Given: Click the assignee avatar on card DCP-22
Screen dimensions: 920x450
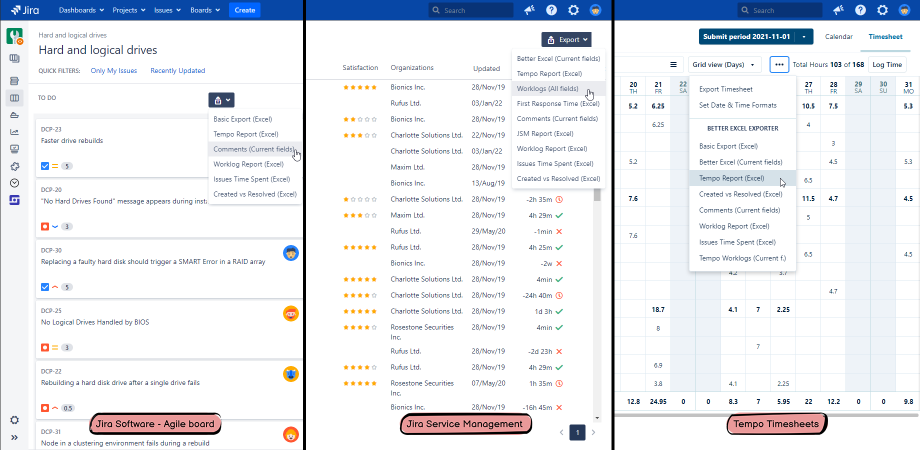Looking at the screenshot, I should click(290, 374).
